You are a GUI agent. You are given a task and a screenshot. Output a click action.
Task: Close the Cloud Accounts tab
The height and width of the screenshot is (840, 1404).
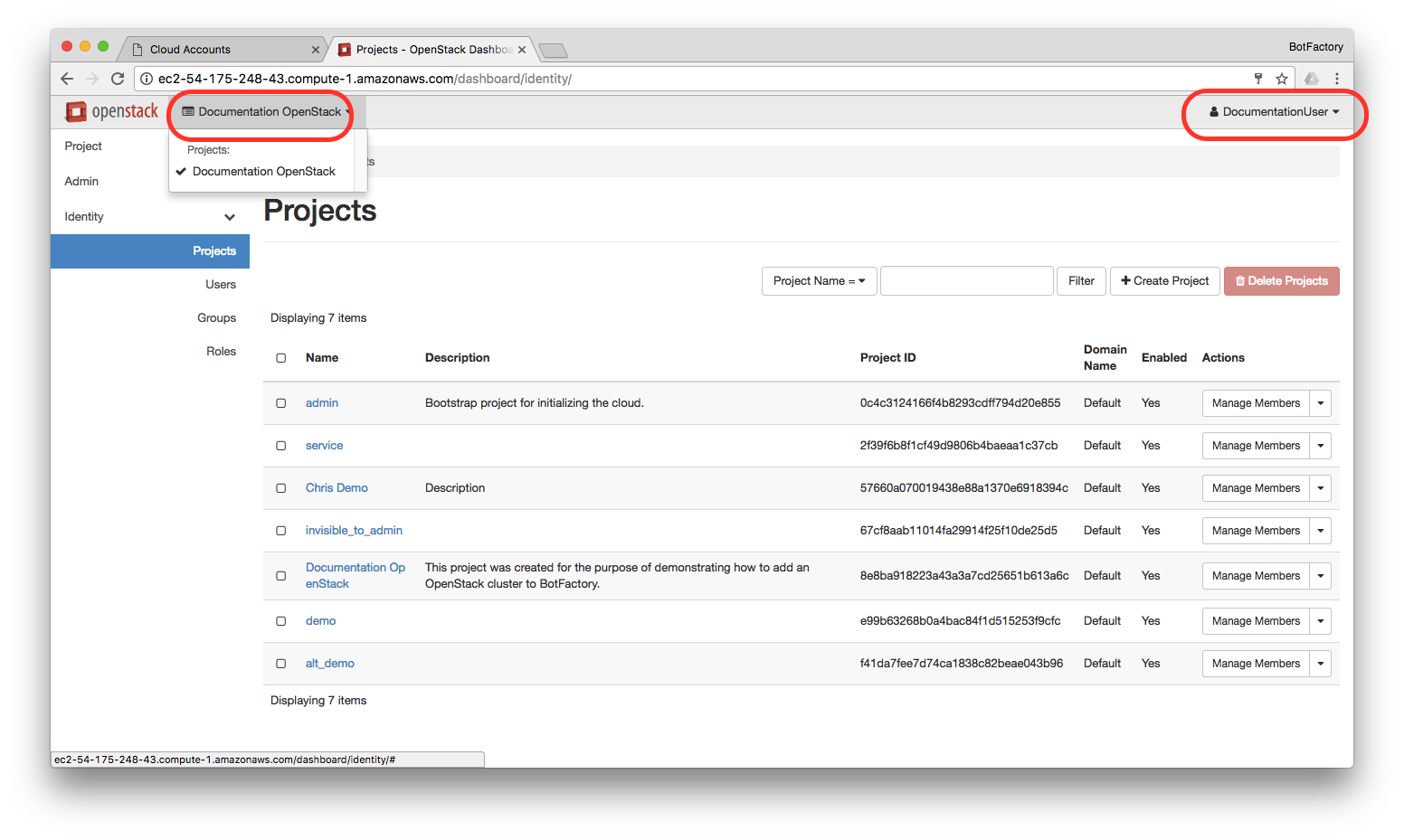click(316, 50)
